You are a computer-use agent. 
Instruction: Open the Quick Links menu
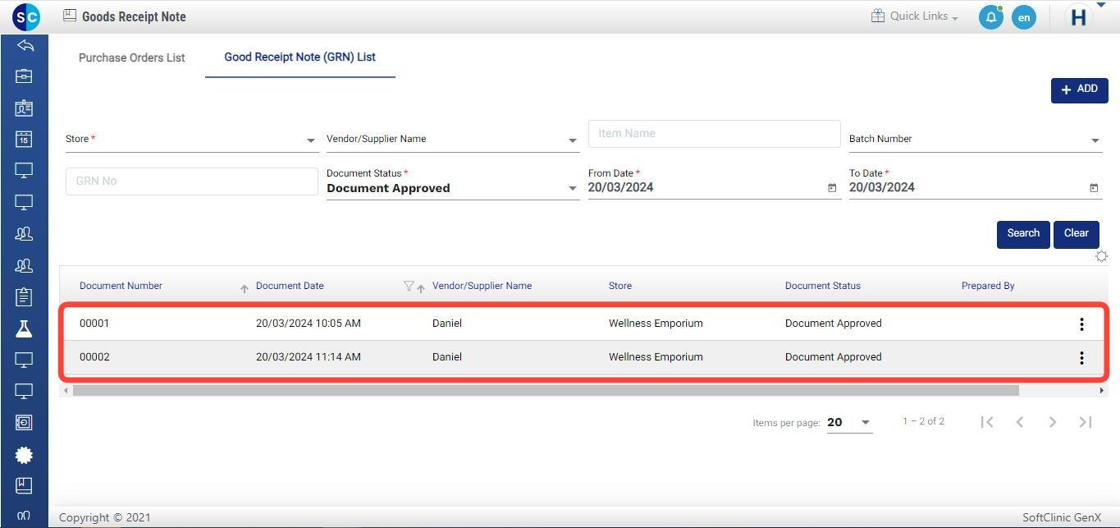coord(914,17)
